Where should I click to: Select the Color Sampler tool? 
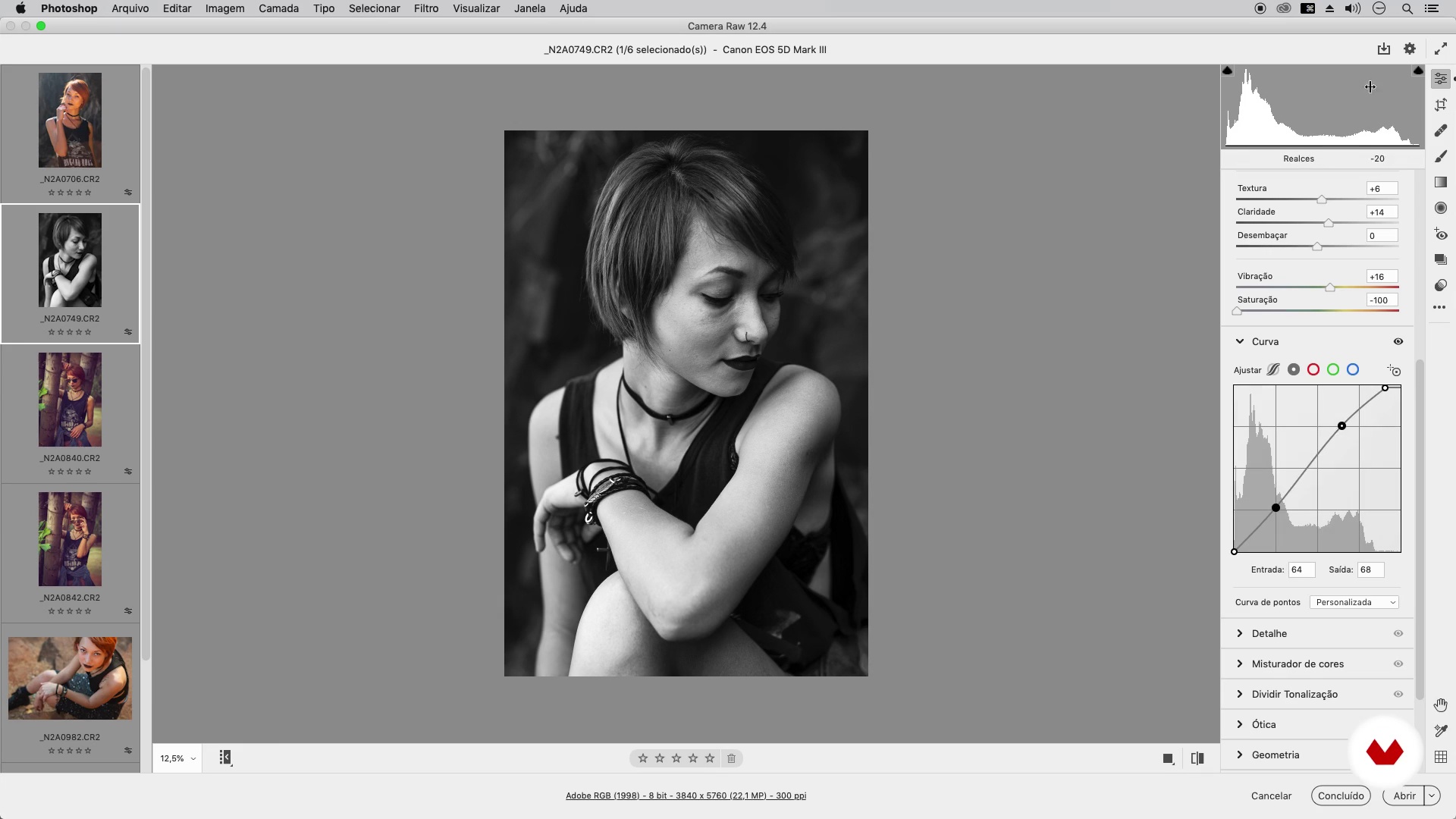1441,731
